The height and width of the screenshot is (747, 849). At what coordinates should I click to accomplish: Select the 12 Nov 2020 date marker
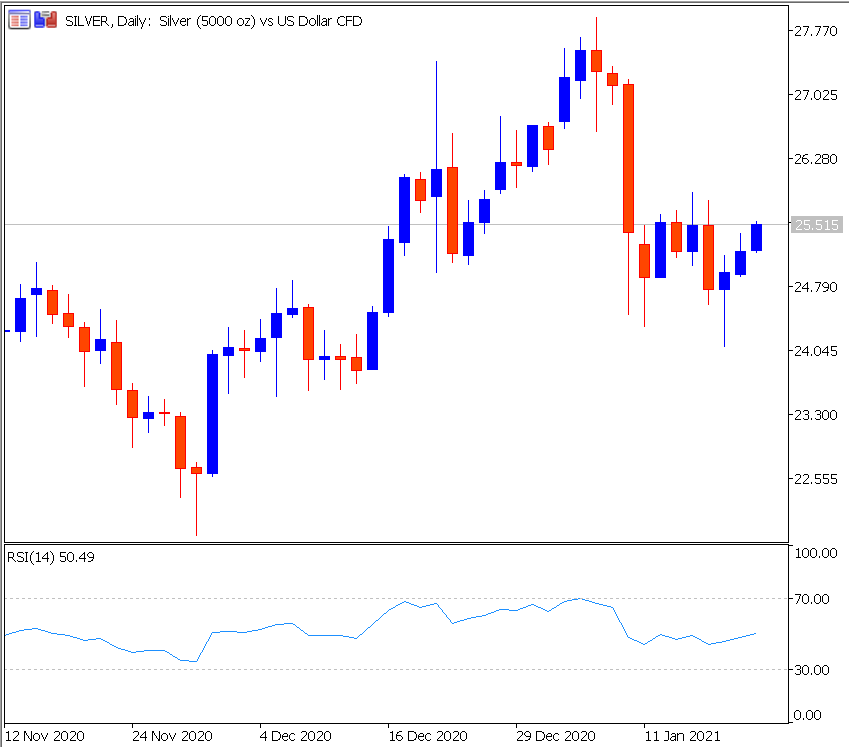pyautogui.click(x=44, y=736)
